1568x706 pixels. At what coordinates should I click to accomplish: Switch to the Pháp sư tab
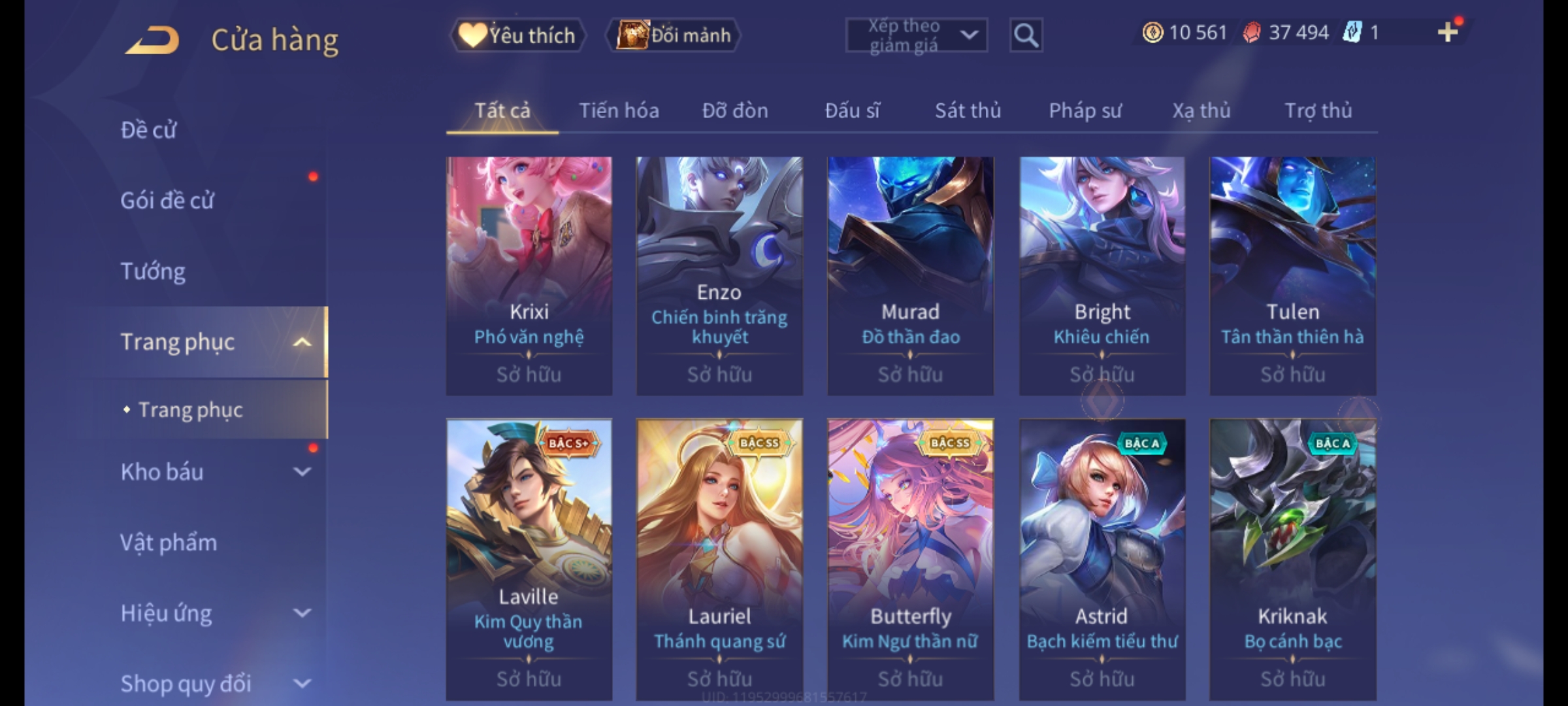tap(1085, 110)
